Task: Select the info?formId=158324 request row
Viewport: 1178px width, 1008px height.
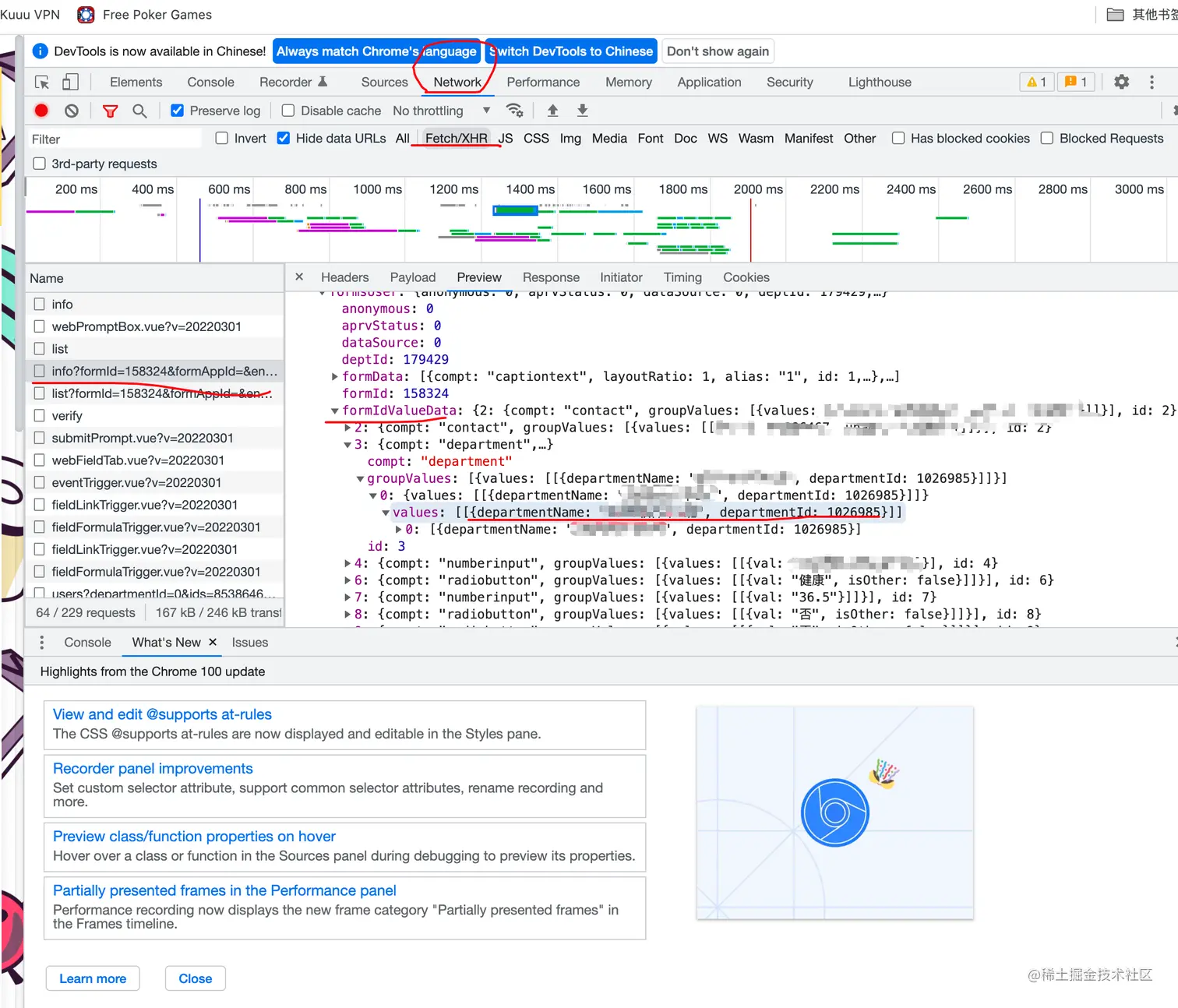Action: click(154, 371)
